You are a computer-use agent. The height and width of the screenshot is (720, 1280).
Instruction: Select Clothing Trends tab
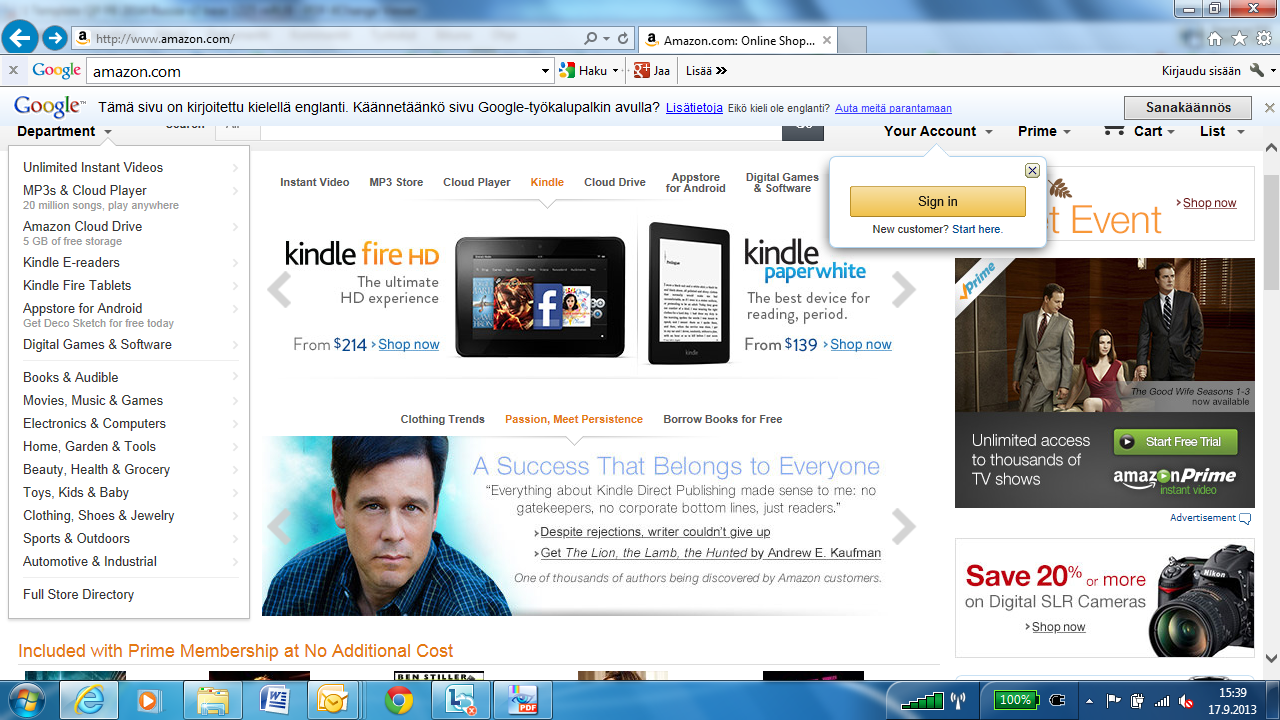click(442, 419)
